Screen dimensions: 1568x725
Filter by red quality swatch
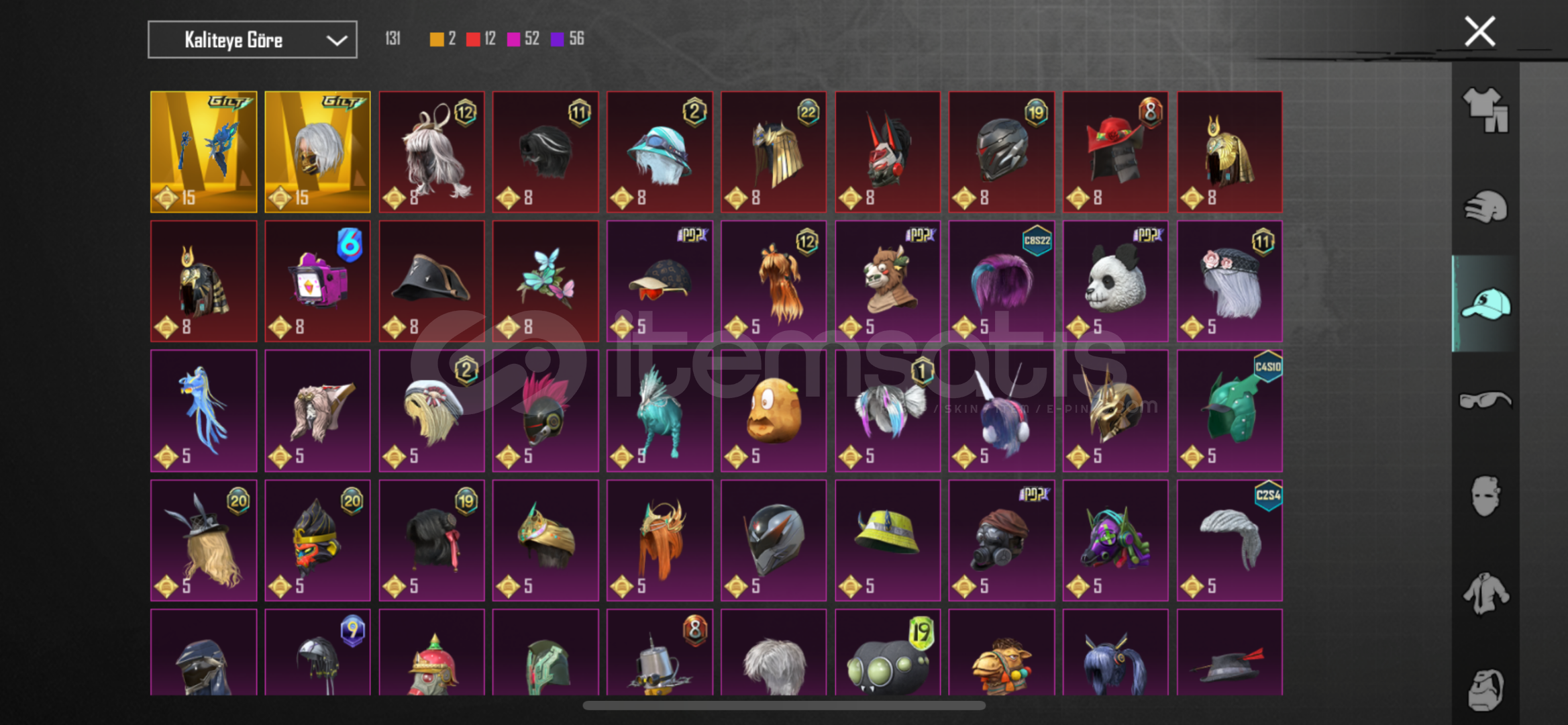[x=473, y=39]
